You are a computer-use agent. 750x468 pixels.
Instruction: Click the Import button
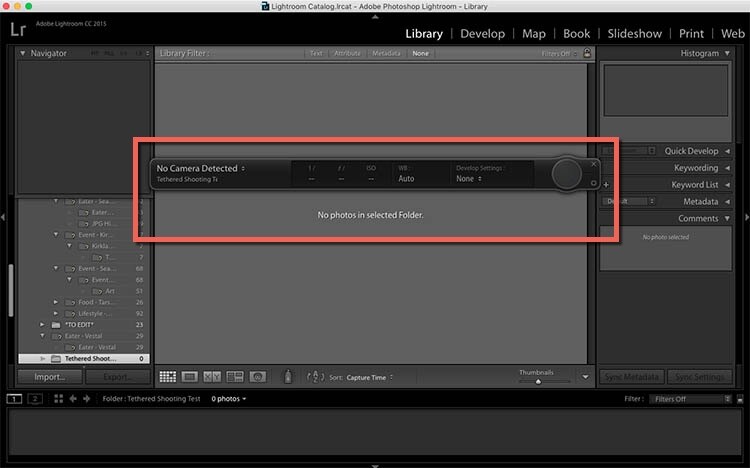point(48,377)
